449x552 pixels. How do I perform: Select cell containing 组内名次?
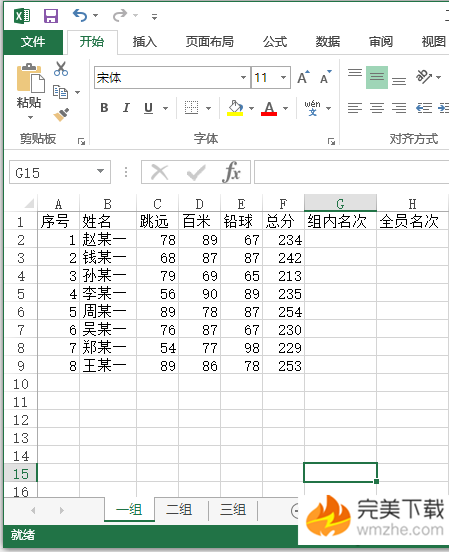[340, 222]
